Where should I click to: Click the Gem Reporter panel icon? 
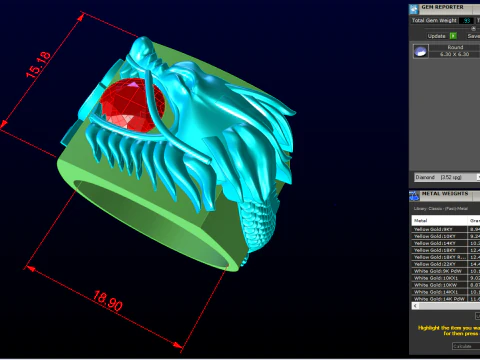tap(414, 9)
